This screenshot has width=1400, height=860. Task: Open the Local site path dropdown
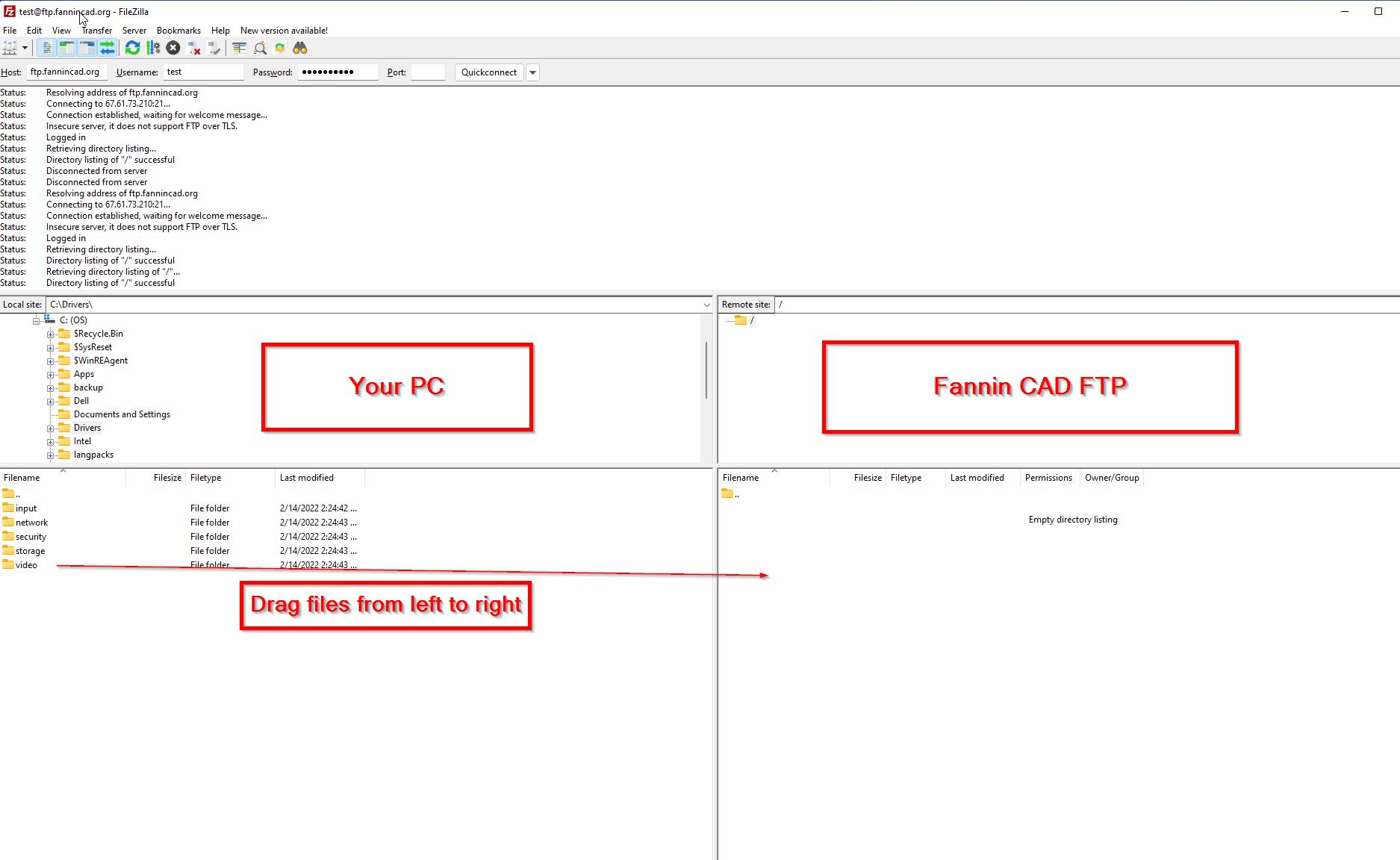tap(706, 305)
